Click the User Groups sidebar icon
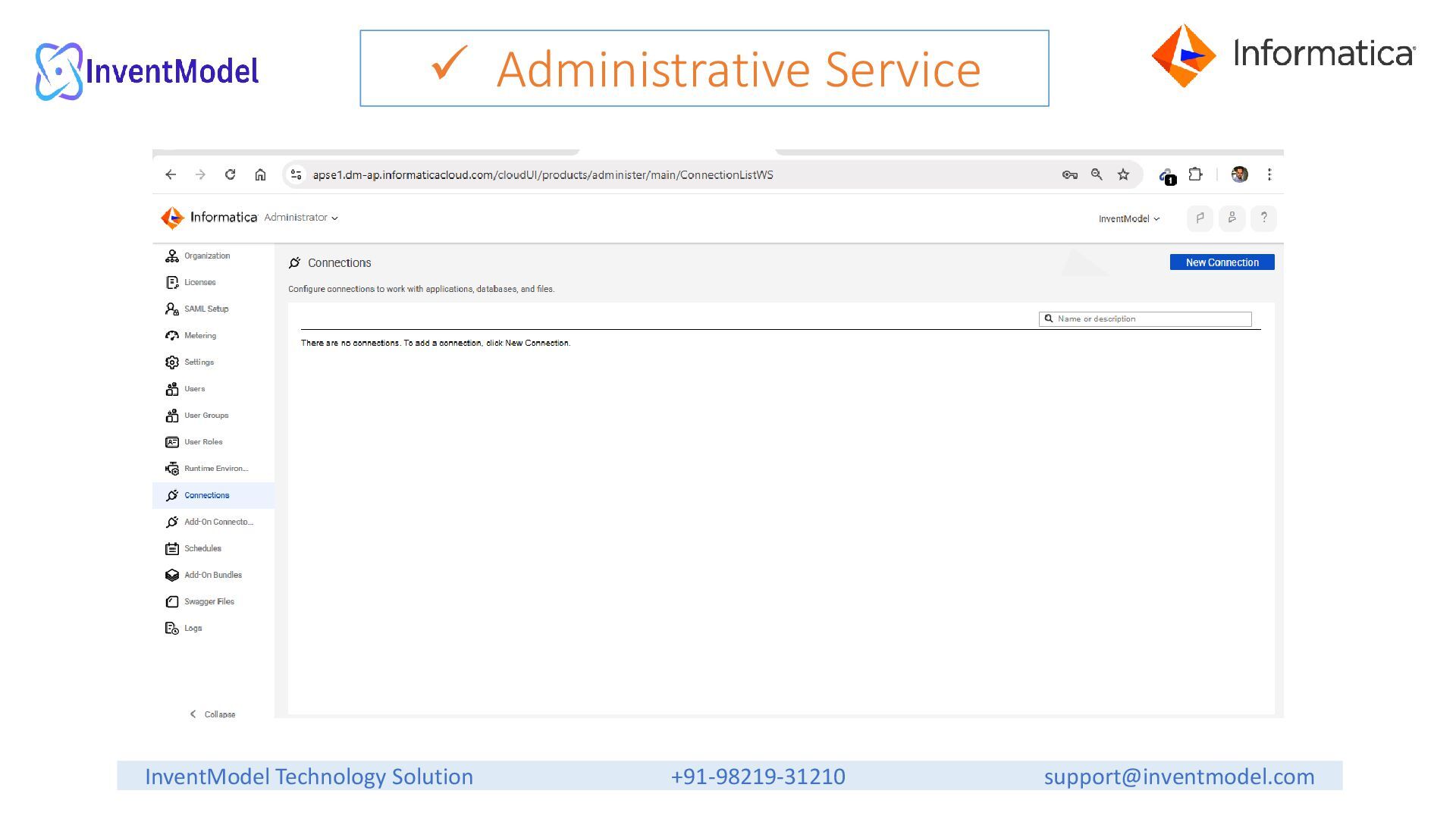This screenshot has height=819, width=1456. coord(172,416)
